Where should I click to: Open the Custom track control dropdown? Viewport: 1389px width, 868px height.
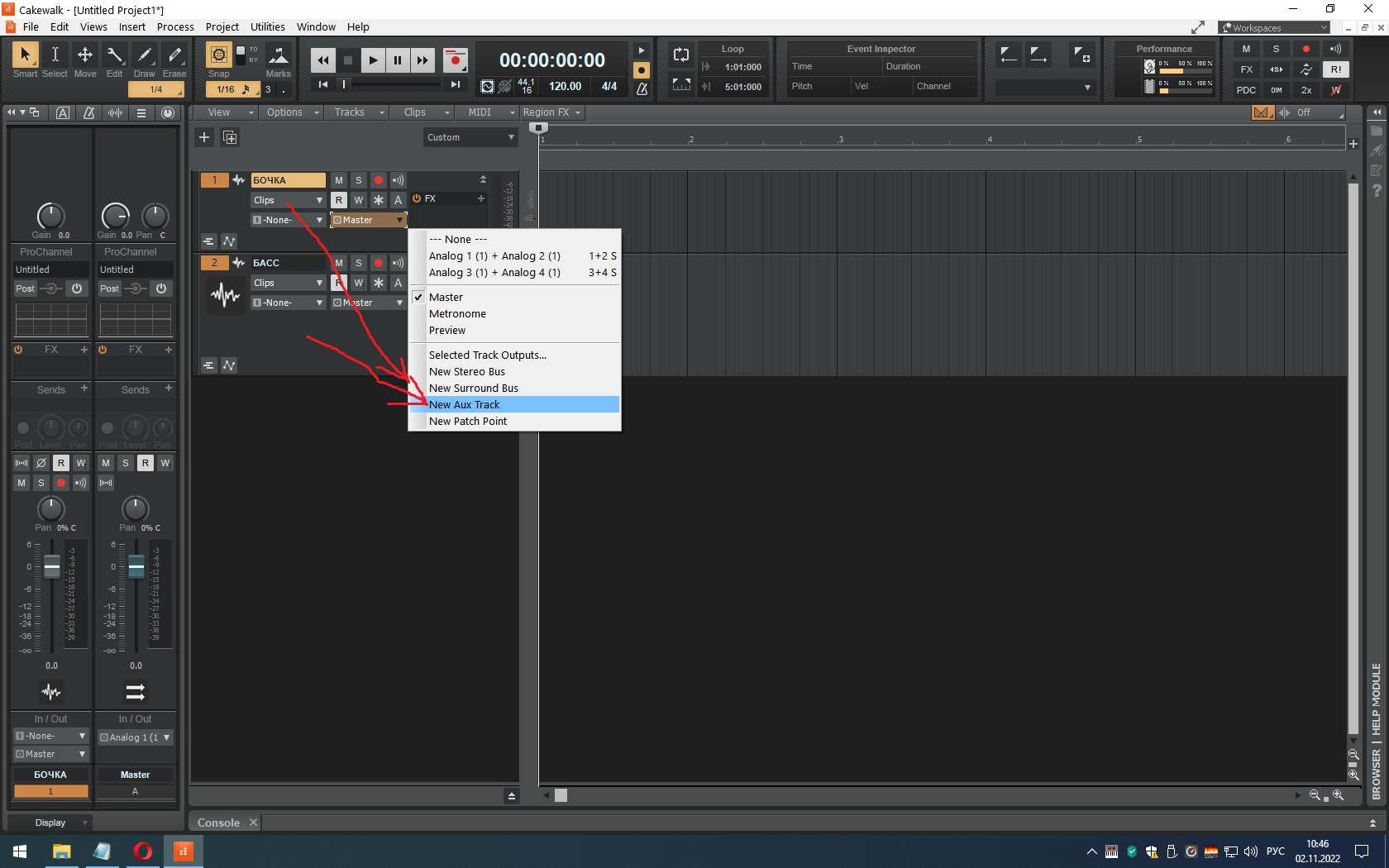(x=470, y=137)
